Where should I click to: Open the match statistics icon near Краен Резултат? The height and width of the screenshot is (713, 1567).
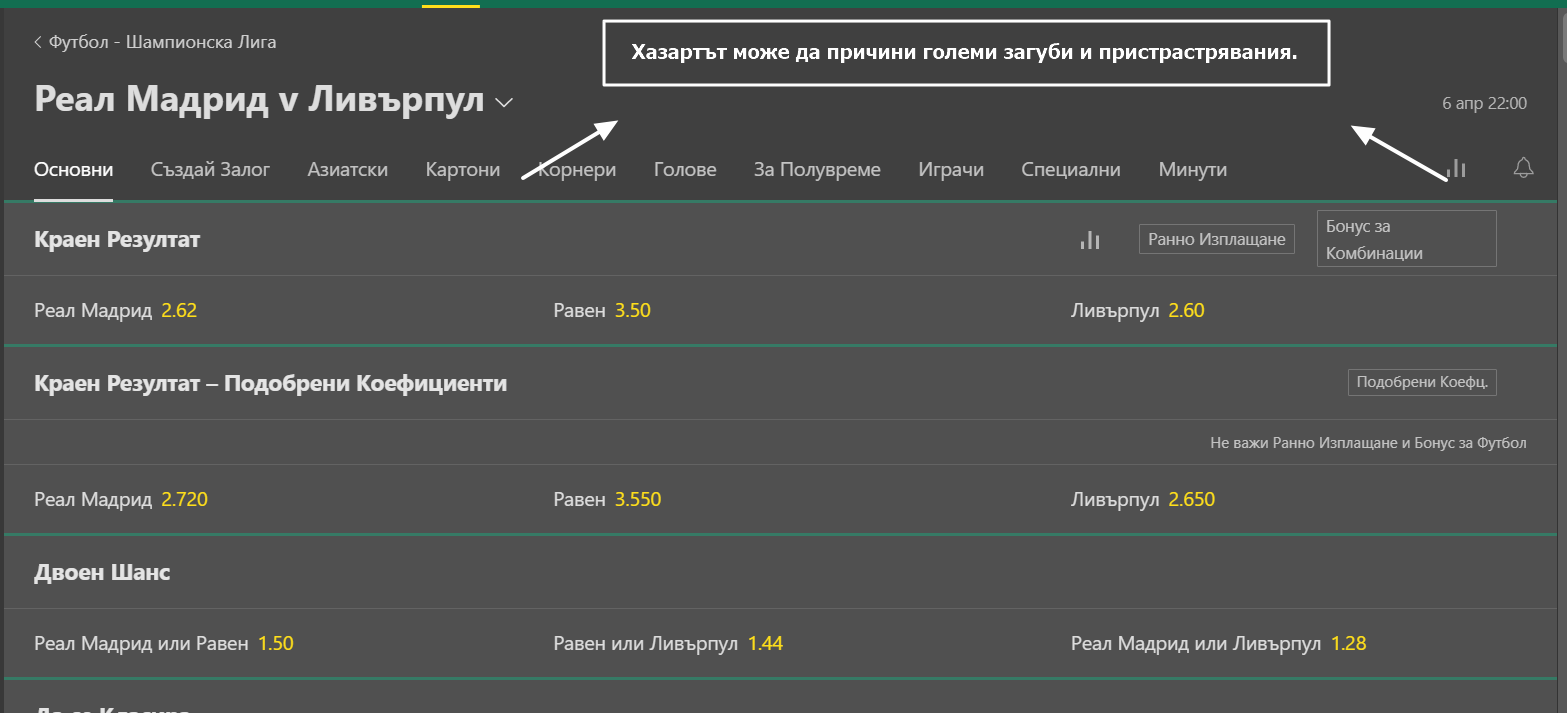coord(1089,239)
